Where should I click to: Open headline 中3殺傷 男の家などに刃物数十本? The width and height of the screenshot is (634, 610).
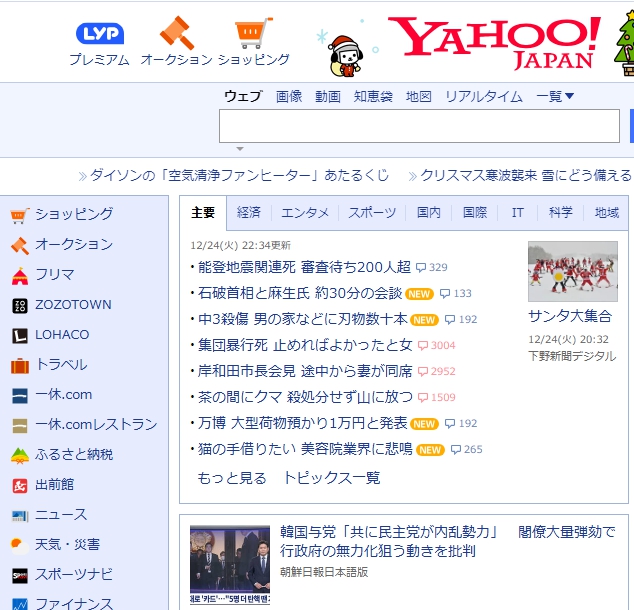coord(303,319)
